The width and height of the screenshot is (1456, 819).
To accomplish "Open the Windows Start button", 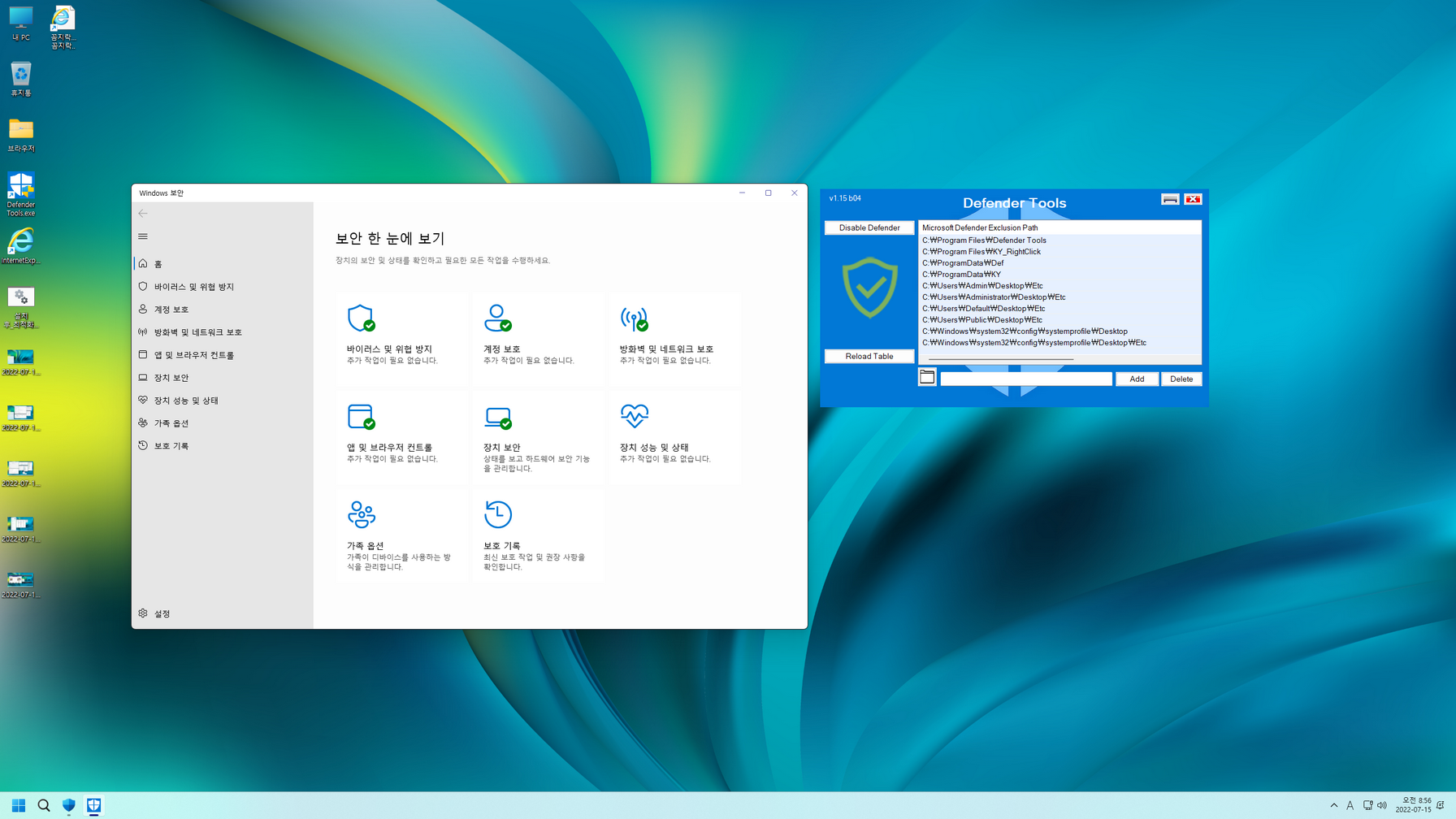I will [x=18, y=805].
